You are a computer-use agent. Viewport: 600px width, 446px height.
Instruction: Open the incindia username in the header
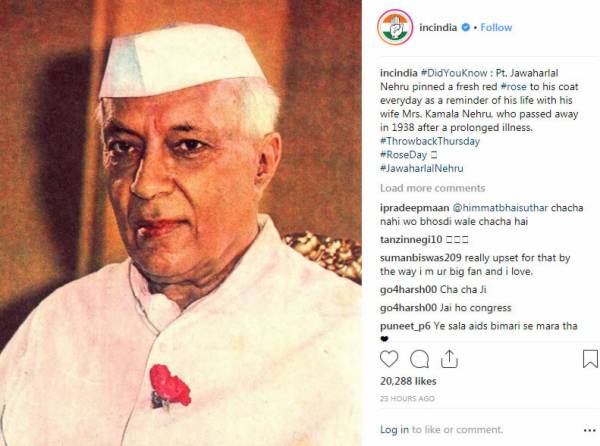[x=438, y=28]
